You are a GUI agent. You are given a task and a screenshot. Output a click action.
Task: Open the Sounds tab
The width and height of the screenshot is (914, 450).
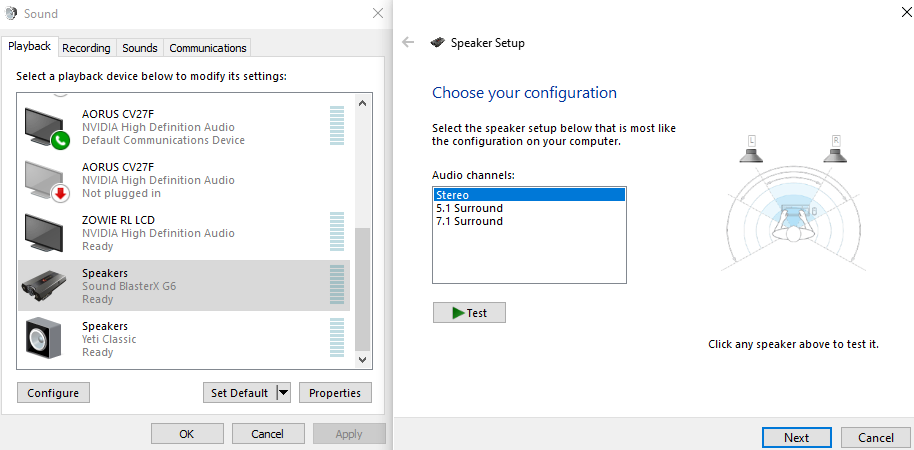click(x=140, y=48)
